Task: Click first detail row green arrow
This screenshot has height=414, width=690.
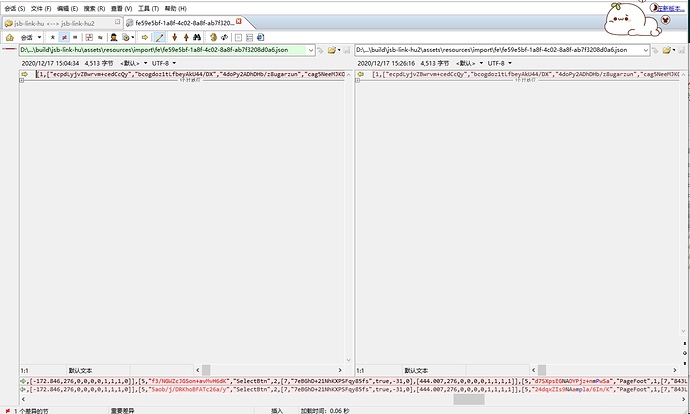Action: (23, 381)
